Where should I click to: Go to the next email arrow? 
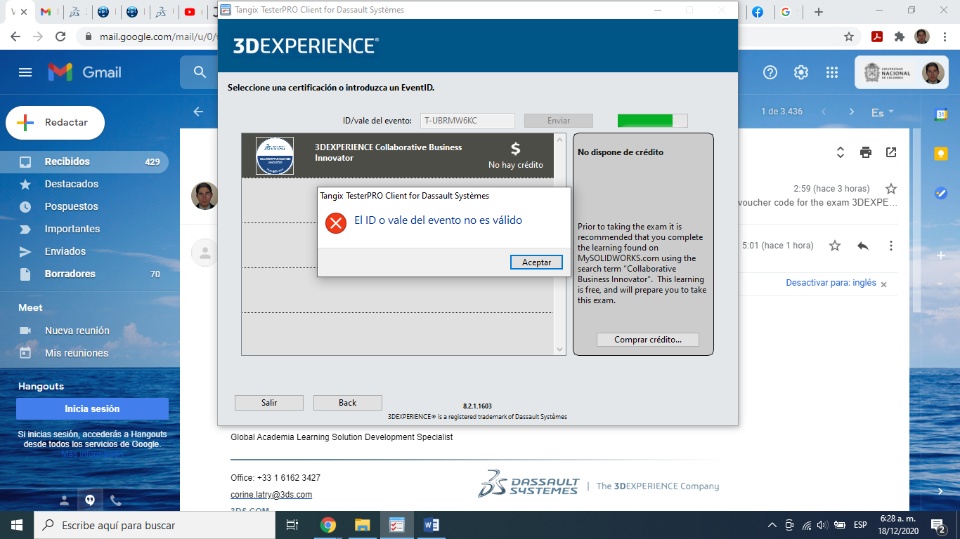851,111
